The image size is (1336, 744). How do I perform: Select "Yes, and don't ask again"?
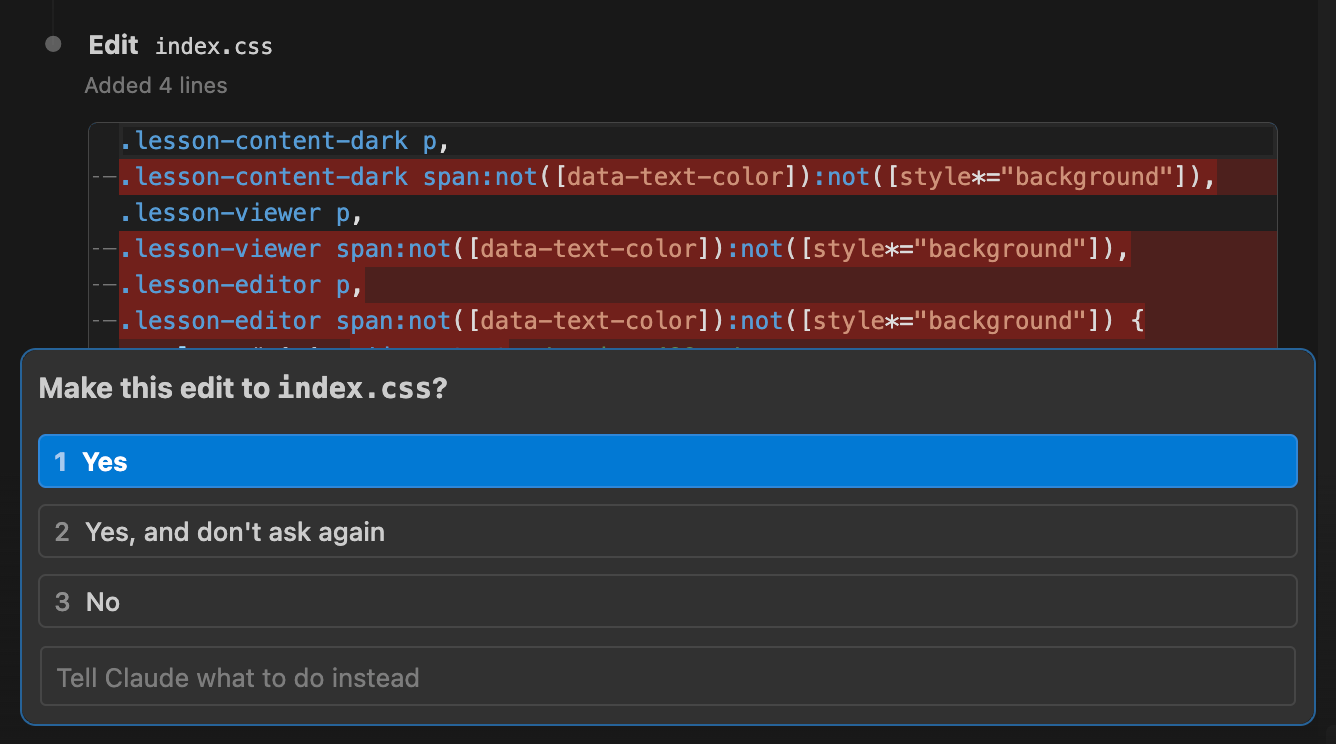click(x=667, y=531)
